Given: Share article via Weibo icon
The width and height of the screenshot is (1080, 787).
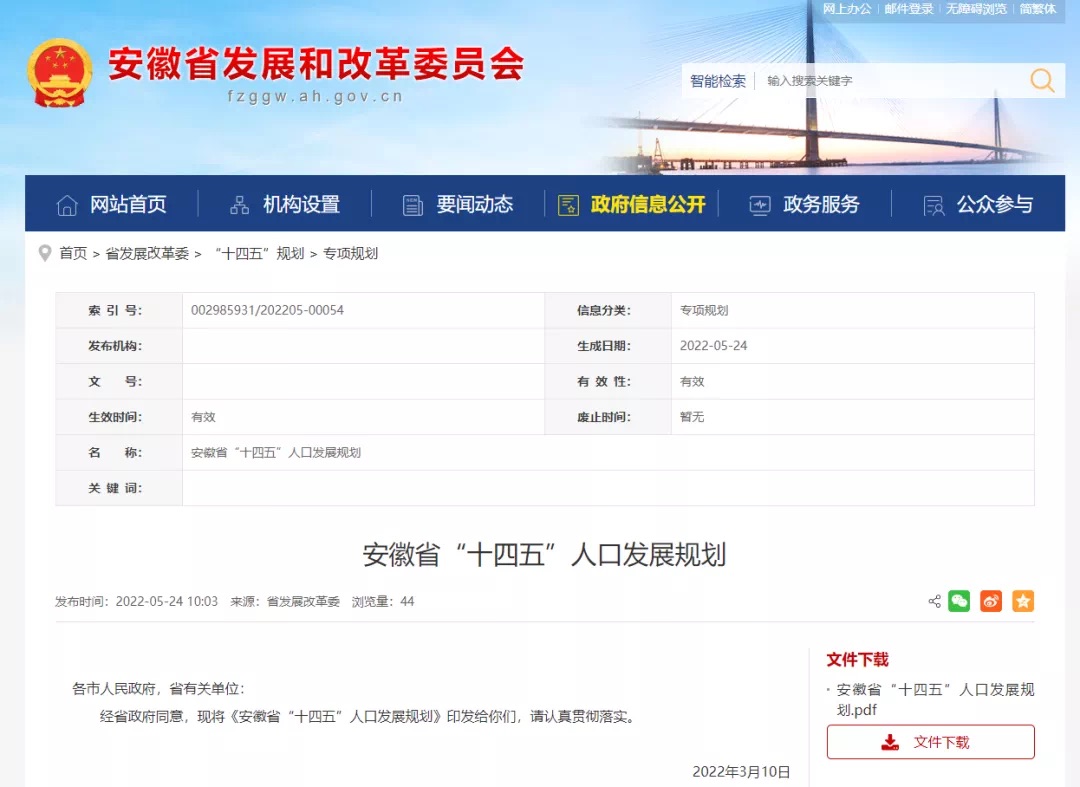Looking at the screenshot, I should (991, 601).
